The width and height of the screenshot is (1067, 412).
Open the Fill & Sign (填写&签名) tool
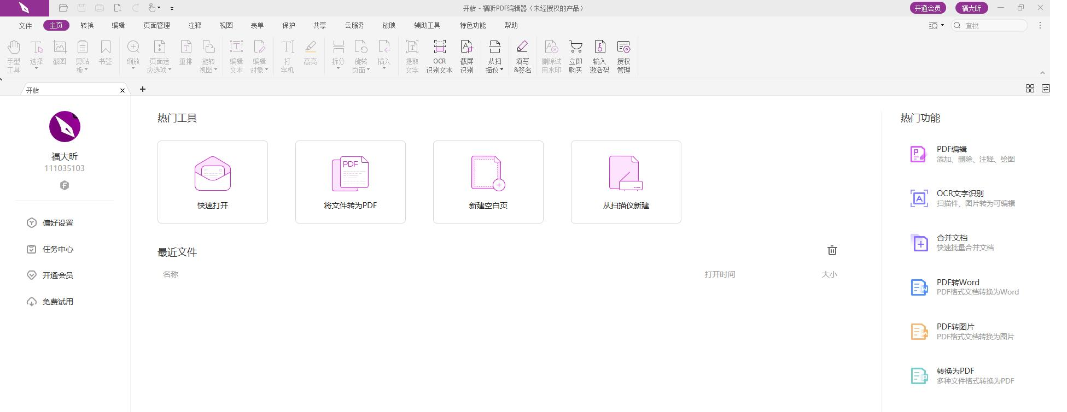coord(521,56)
